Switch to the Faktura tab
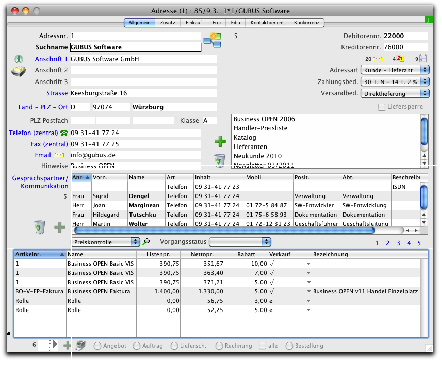Viewport: 442px width, 366px height. [x=193, y=23]
